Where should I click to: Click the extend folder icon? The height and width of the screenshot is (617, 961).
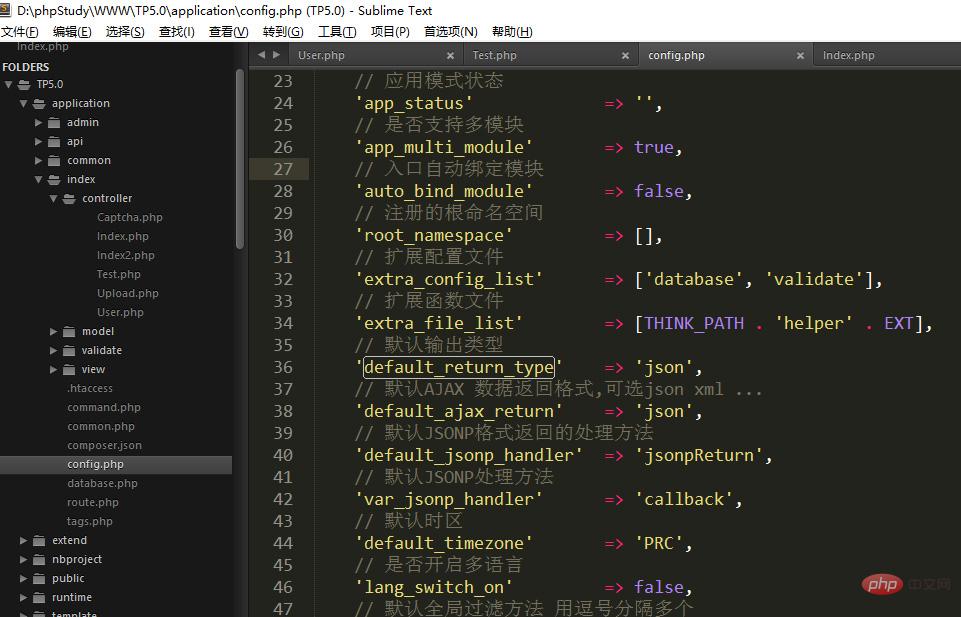[39, 540]
